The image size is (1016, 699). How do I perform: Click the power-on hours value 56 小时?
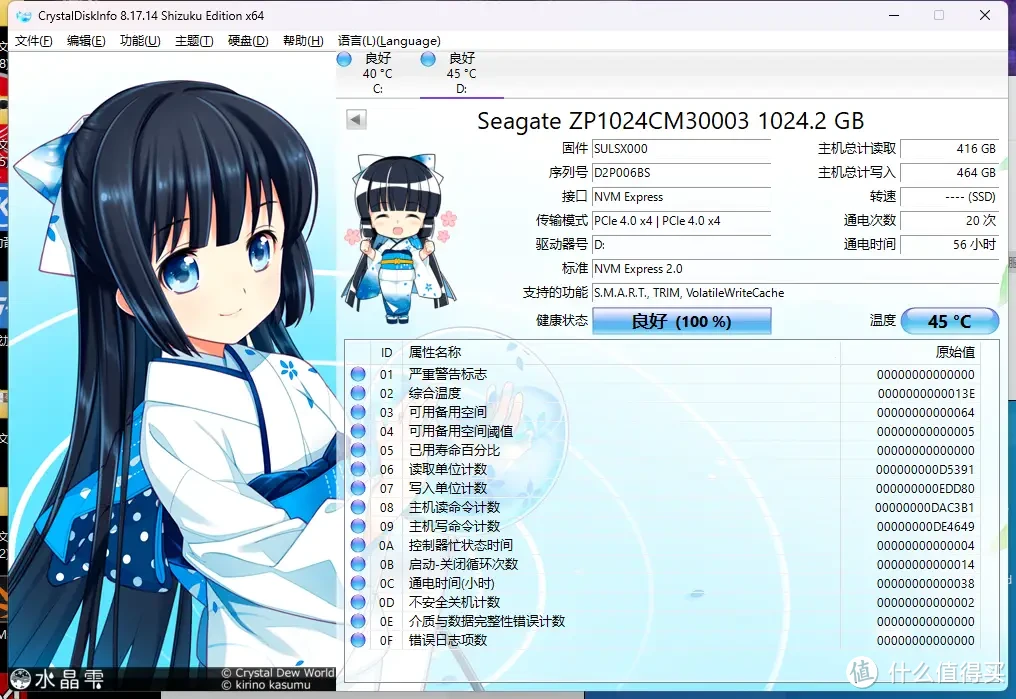click(x=949, y=245)
